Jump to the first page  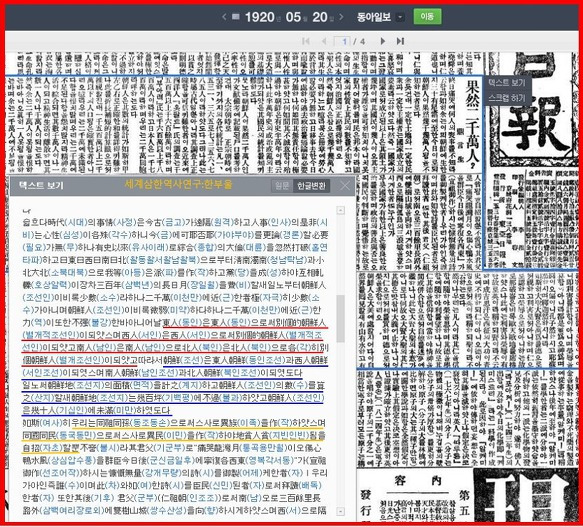[x=306, y=41]
